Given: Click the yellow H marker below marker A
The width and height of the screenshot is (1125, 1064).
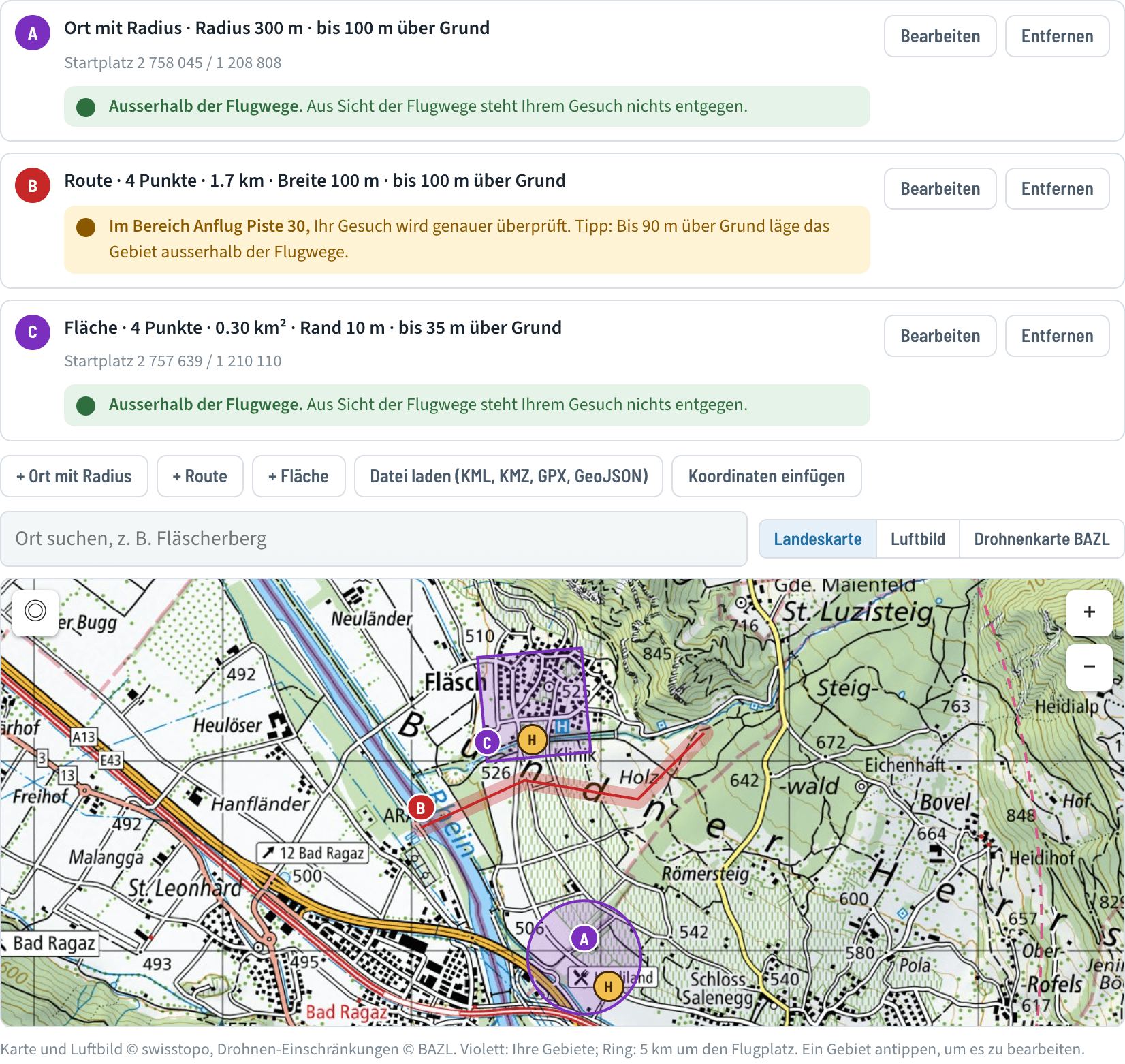Looking at the screenshot, I should [x=609, y=986].
